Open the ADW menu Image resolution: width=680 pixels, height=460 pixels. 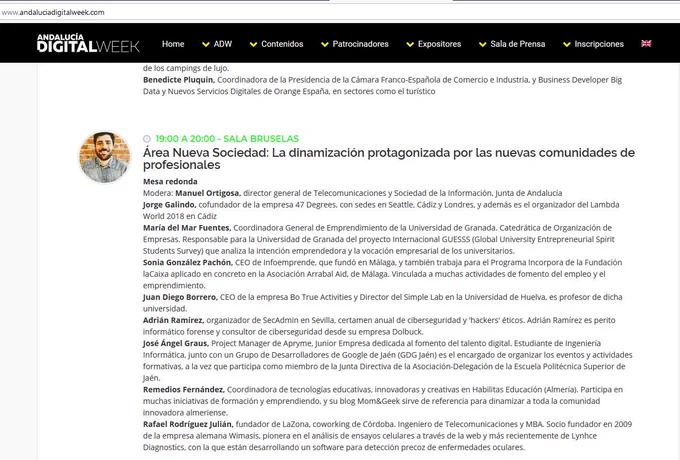point(223,44)
